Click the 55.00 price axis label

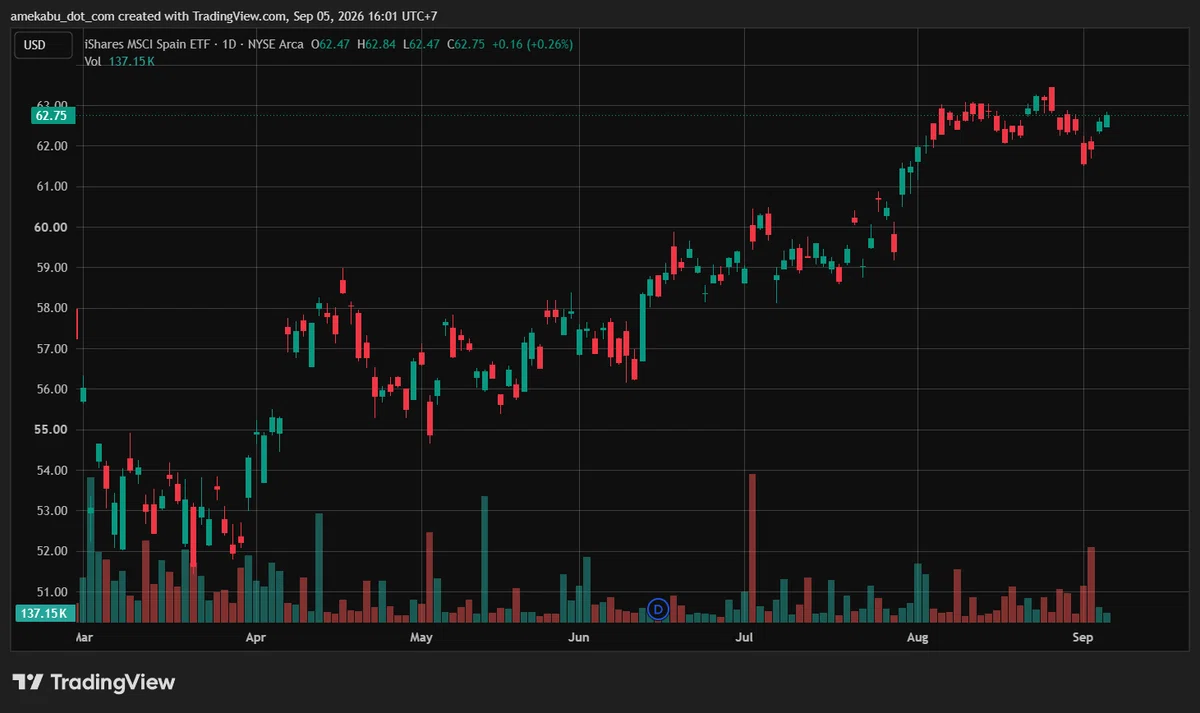point(53,430)
